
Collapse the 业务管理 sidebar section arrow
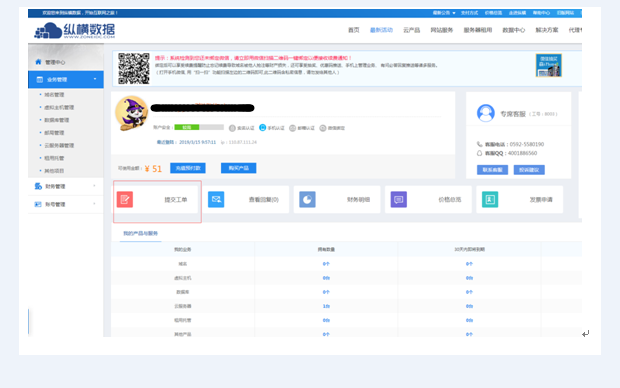tap(95, 79)
